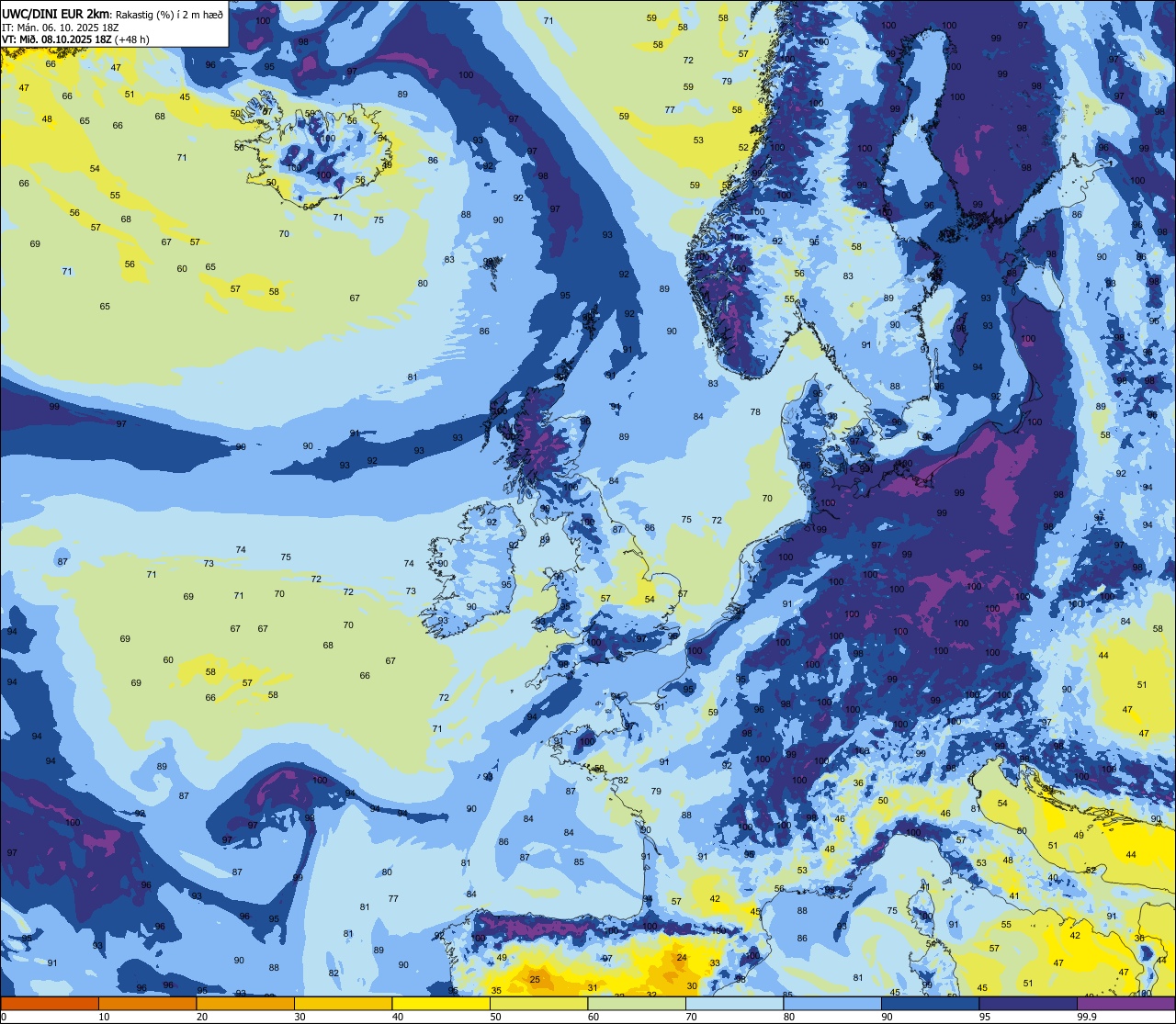The width and height of the screenshot is (1176, 1024).
Task: Click the legend tick label '20'
Action: tap(202, 1017)
